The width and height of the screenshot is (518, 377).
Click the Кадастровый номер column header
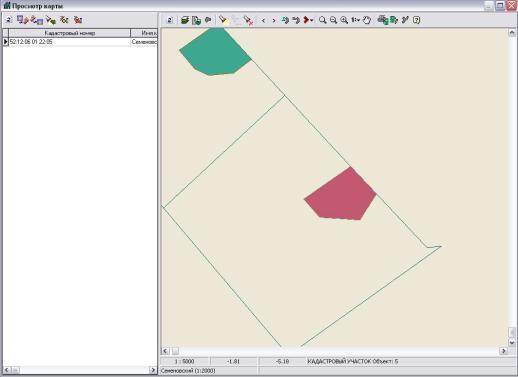click(x=70, y=33)
